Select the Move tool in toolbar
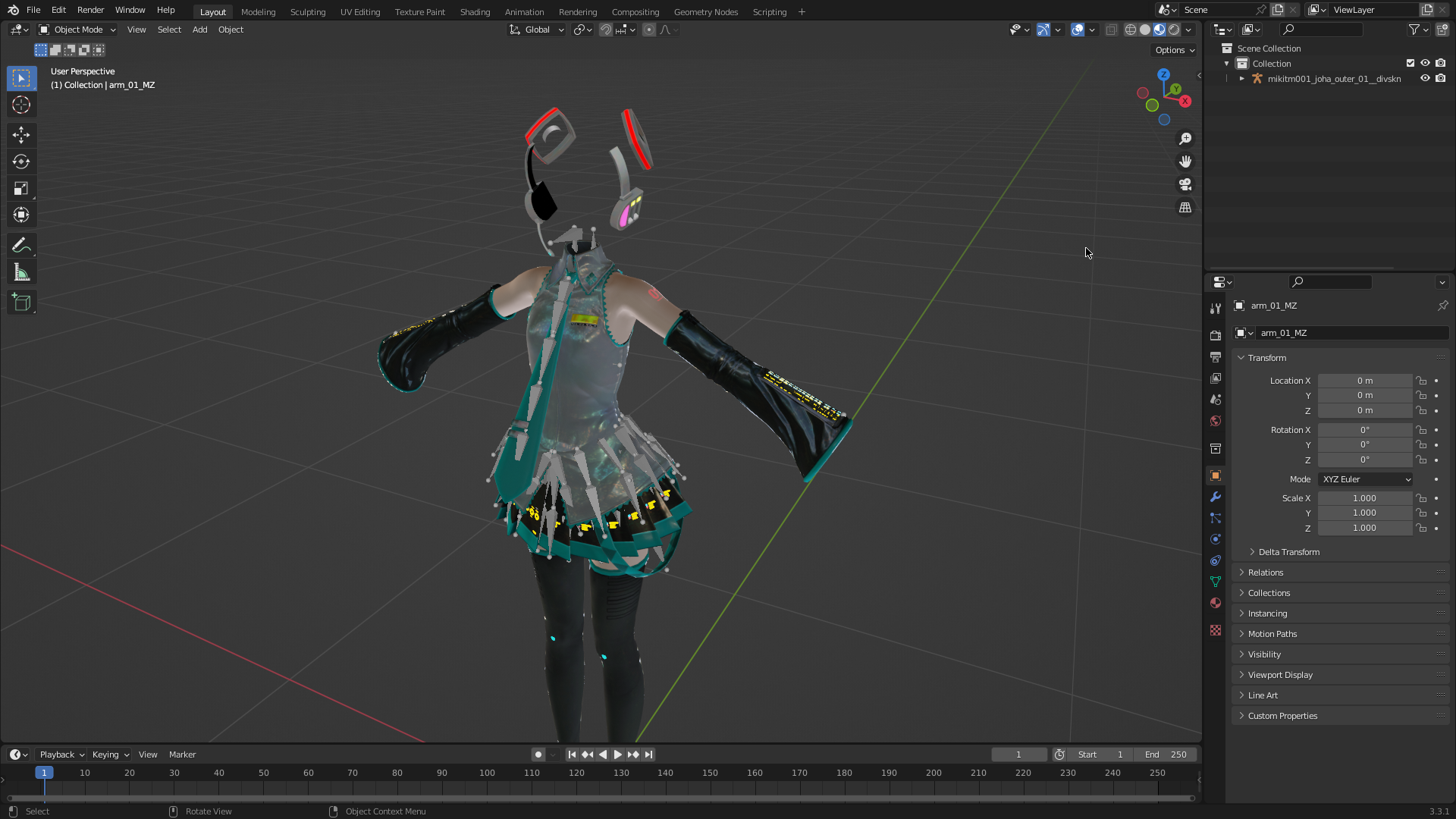This screenshot has height=819, width=1456. 21,135
